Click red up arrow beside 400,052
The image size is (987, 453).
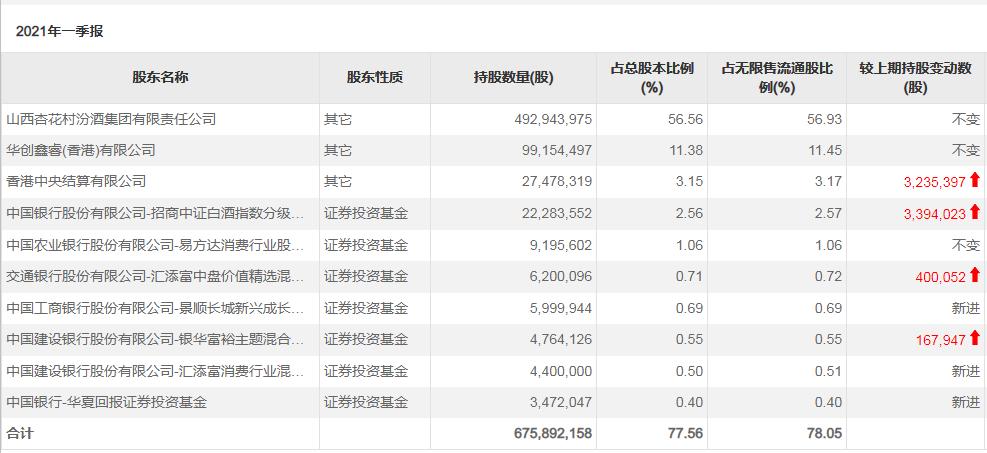(x=975, y=275)
